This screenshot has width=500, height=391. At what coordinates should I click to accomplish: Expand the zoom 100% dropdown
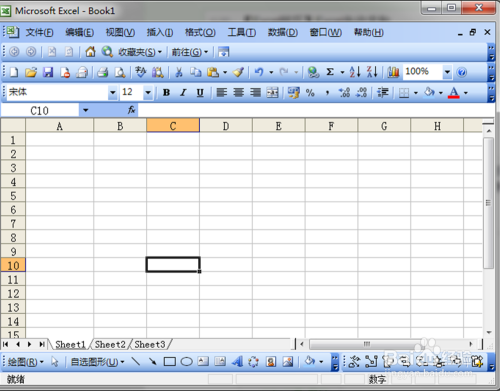pos(447,72)
